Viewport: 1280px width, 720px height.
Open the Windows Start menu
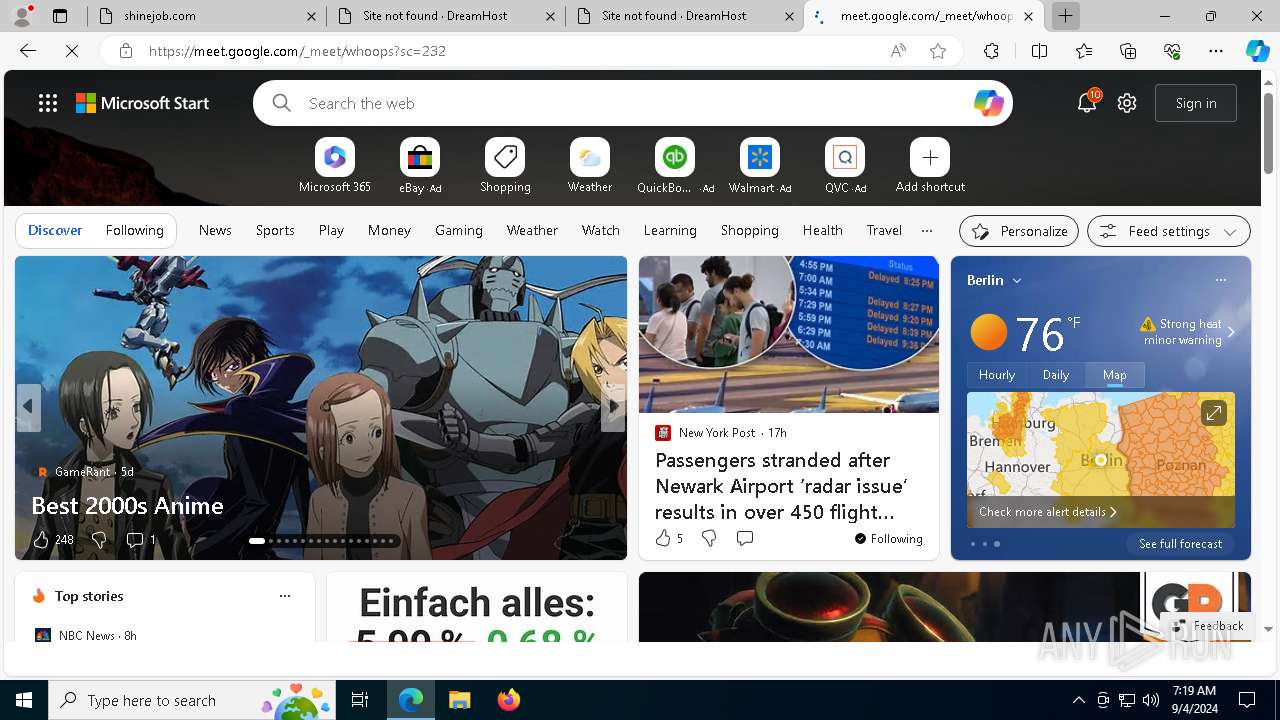[x=24, y=700]
